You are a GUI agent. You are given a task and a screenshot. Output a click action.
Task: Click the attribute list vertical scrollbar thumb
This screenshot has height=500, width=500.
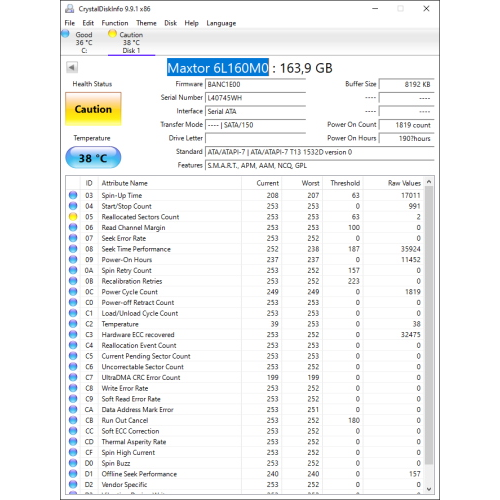[x=429, y=325]
